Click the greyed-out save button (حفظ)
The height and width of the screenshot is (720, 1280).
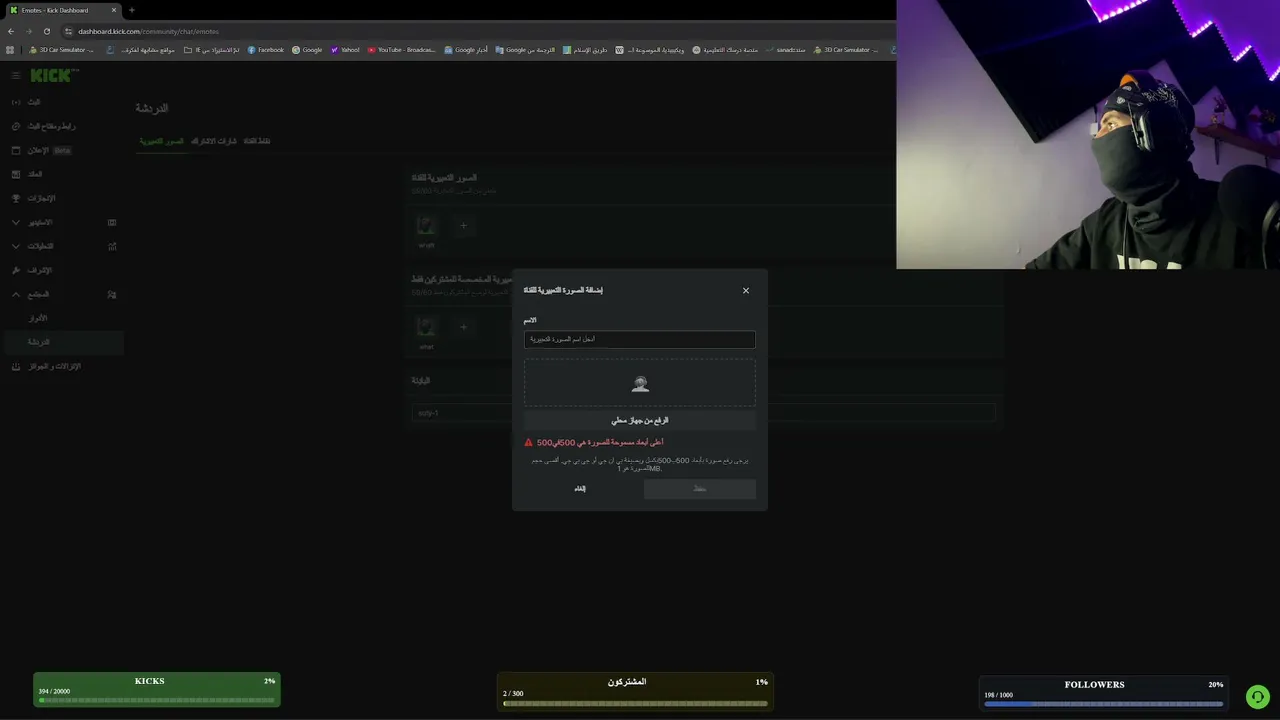point(700,489)
